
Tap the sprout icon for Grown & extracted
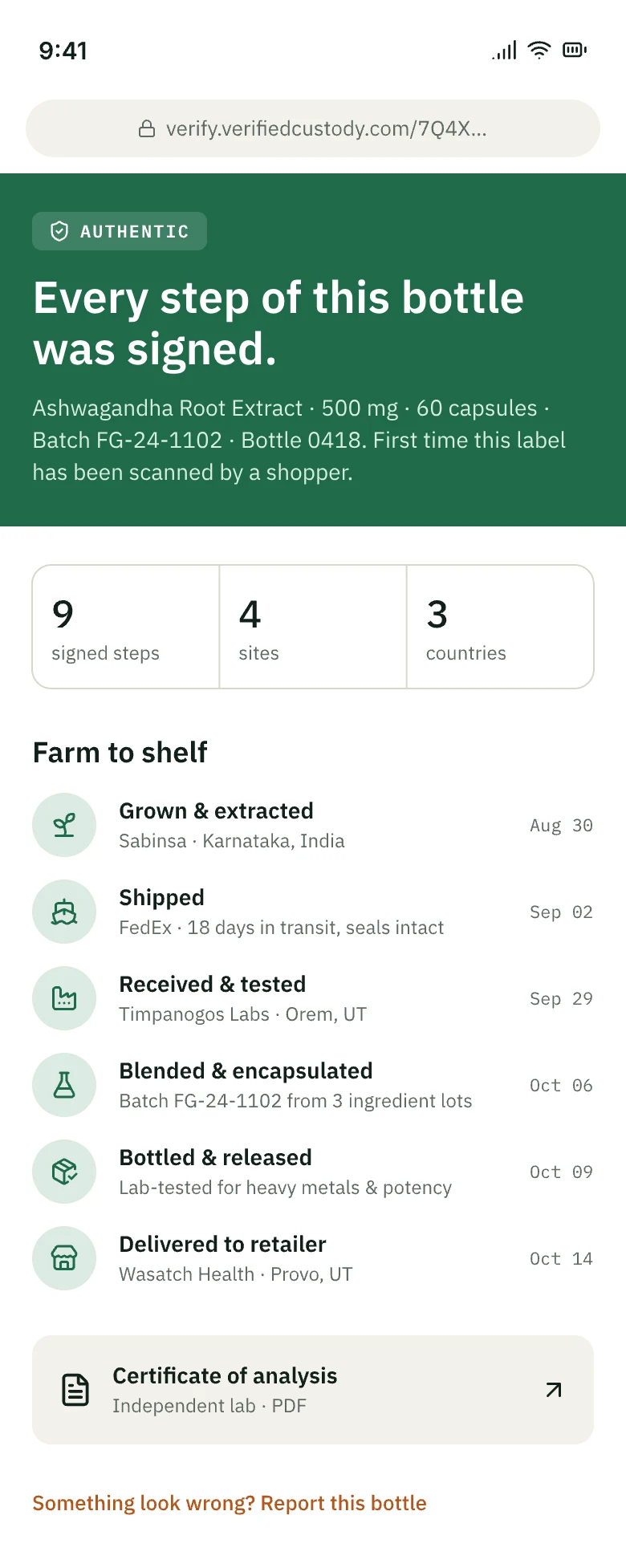click(64, 825)
